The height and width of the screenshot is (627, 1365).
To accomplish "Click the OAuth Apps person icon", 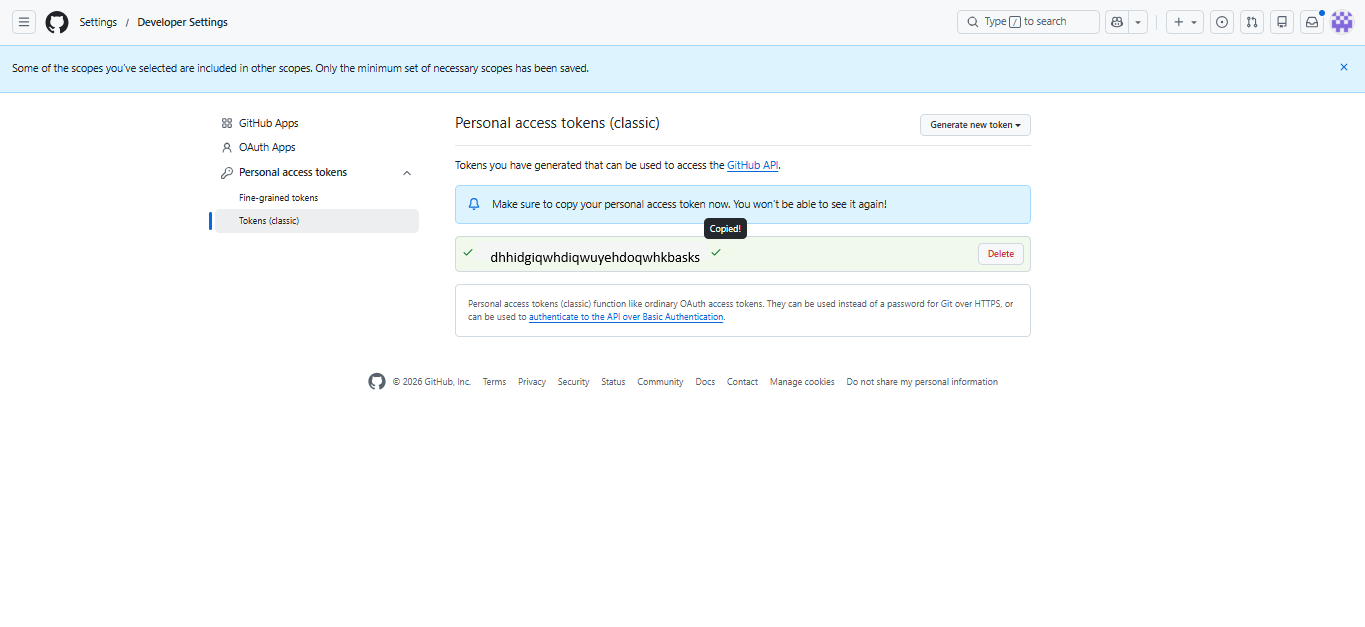I will pos(227,147).
